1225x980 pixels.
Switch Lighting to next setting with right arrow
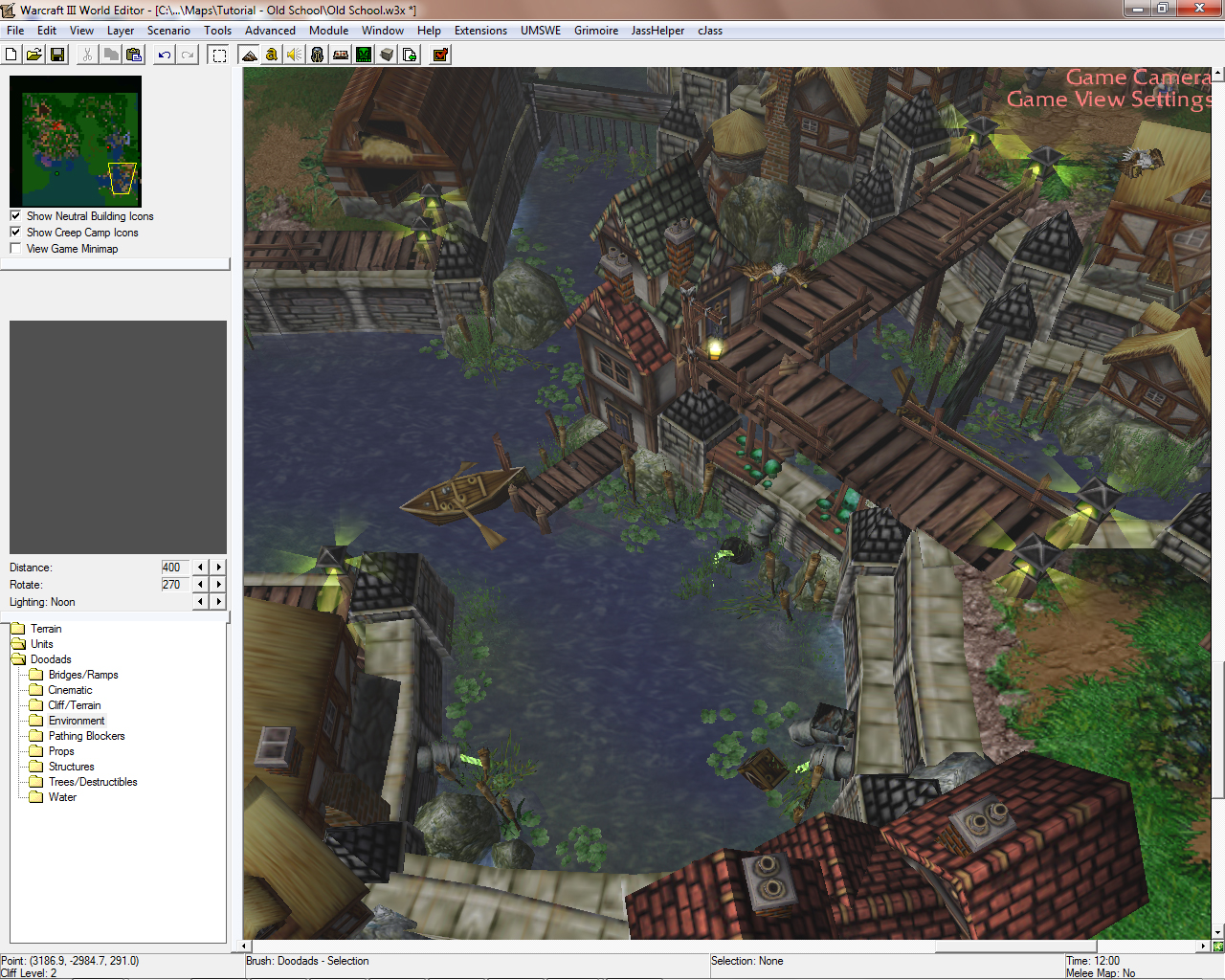click(x=219, y=602)
